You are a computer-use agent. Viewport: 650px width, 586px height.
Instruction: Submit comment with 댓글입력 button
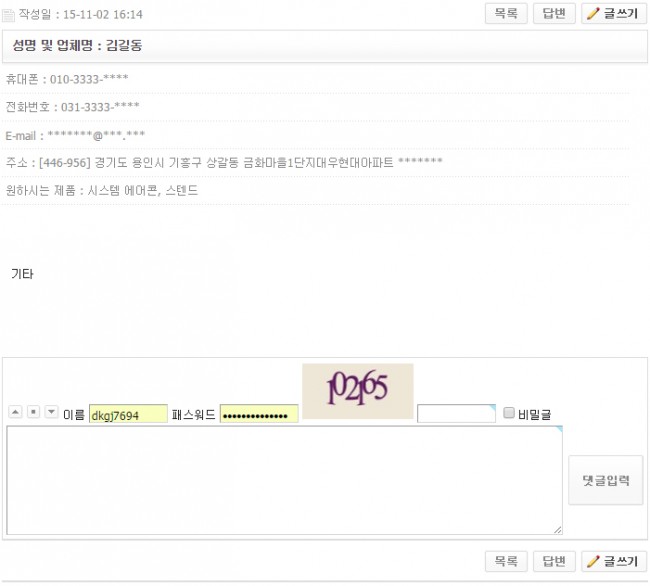[606, 480]
